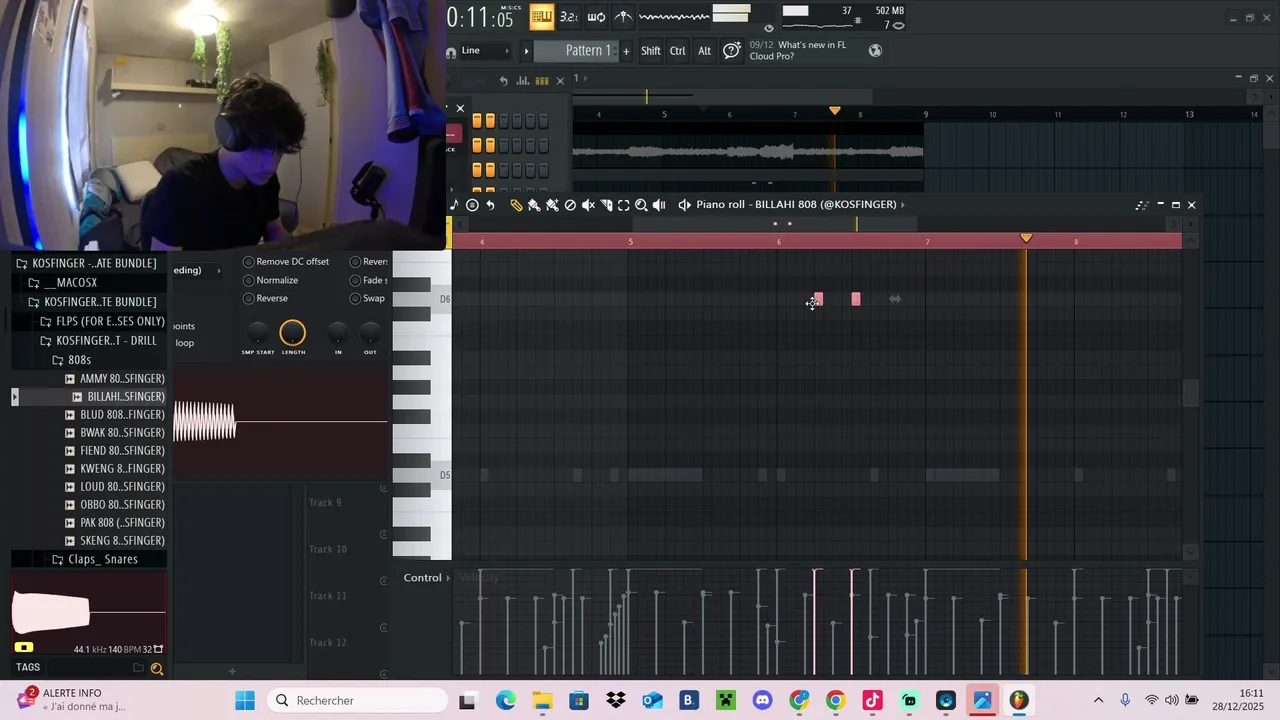Image resolution: width=1280 pixels, height=720 pixels.
Task: Add a new pattern with plus button
Action: point(626,51)
